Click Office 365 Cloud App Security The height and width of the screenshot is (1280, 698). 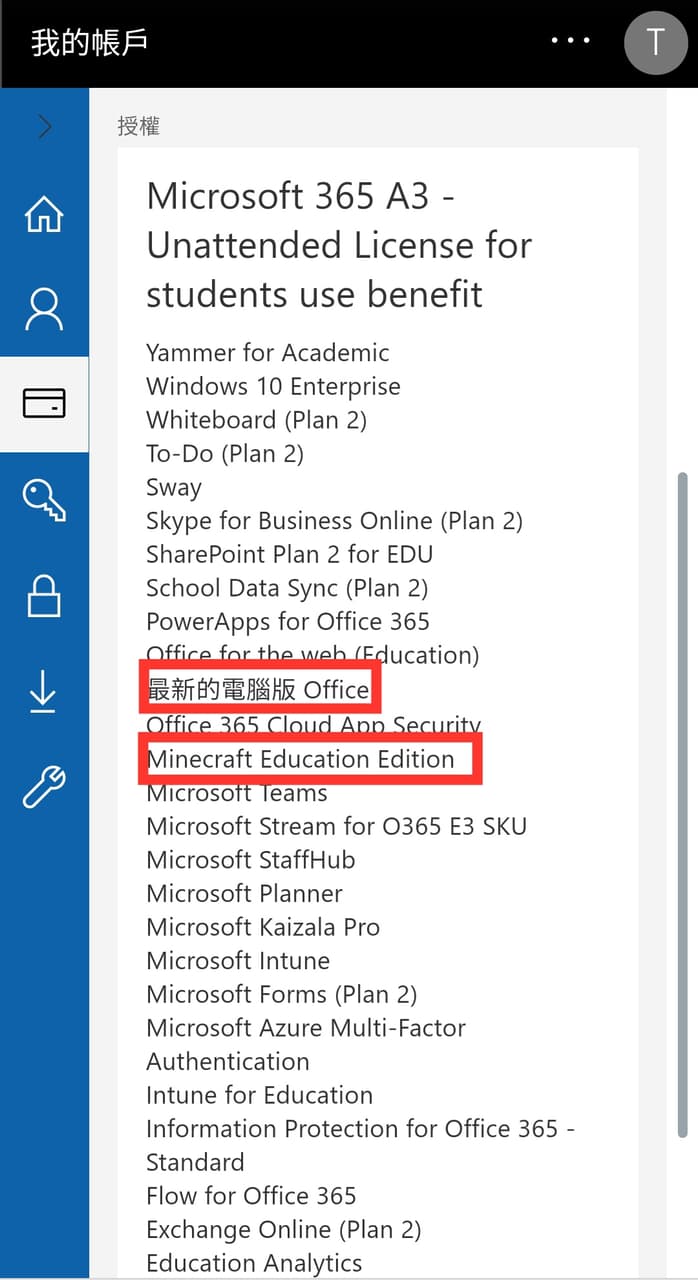(314, 725)
